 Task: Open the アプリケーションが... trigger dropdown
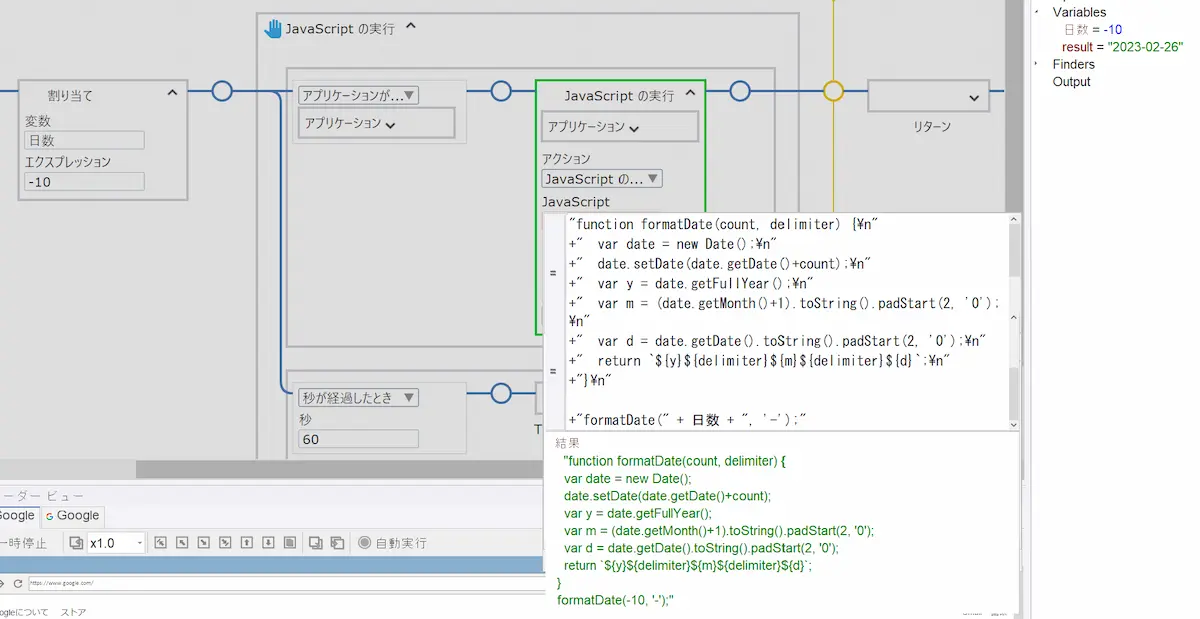[358, 95]
